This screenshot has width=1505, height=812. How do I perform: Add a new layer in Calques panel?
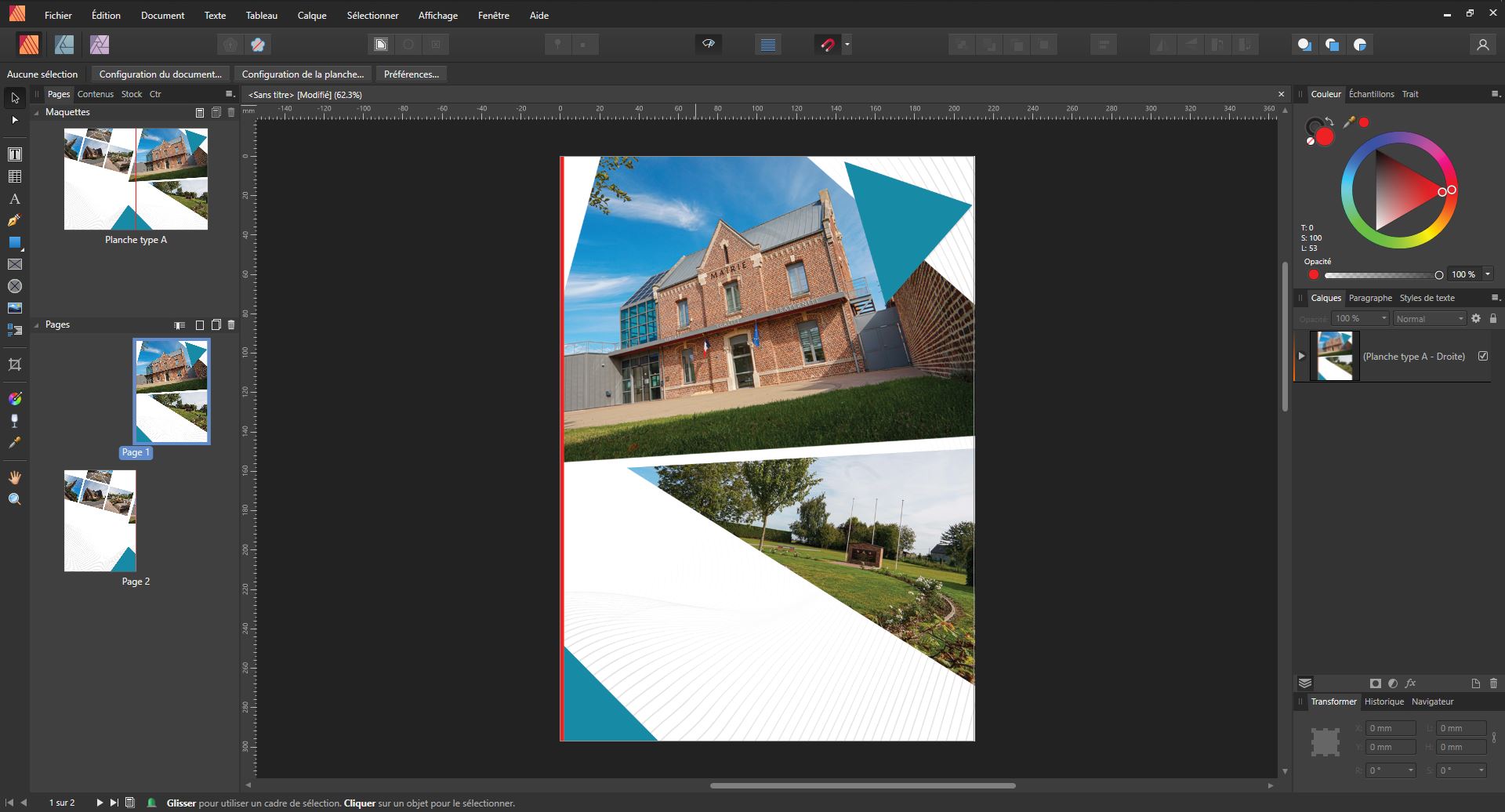pyautogui.click(x=1476, y=683)
